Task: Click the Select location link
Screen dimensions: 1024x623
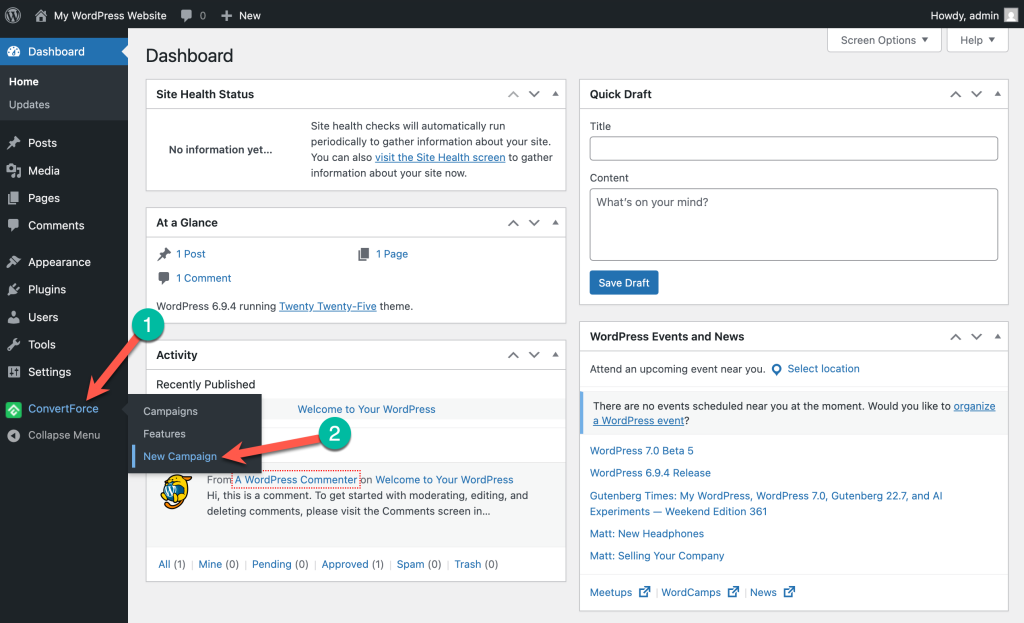Action: 822,369
